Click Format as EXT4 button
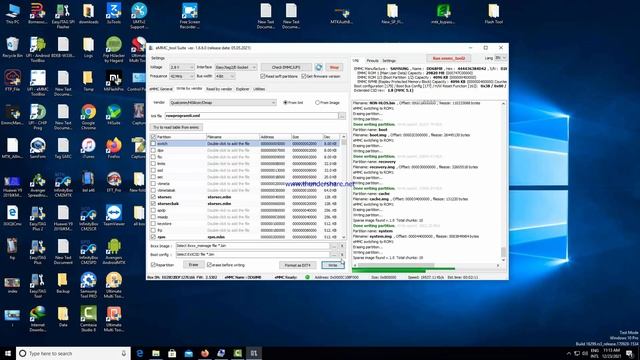 pos(298,265)
